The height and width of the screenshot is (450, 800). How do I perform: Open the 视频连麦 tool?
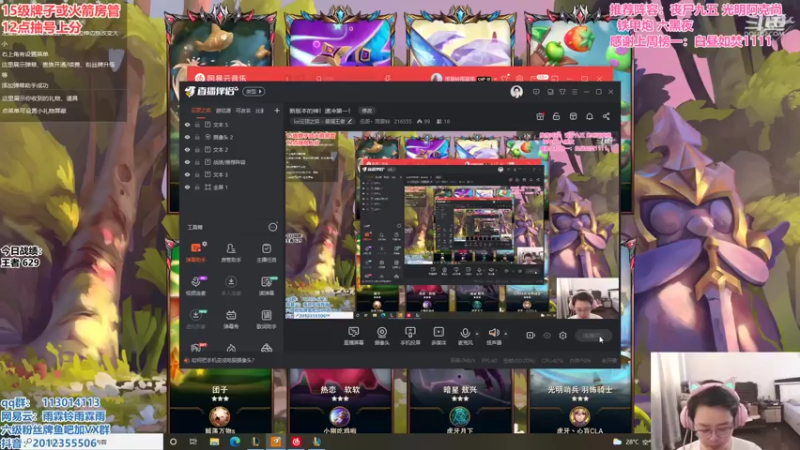click(x=195, y=286)
